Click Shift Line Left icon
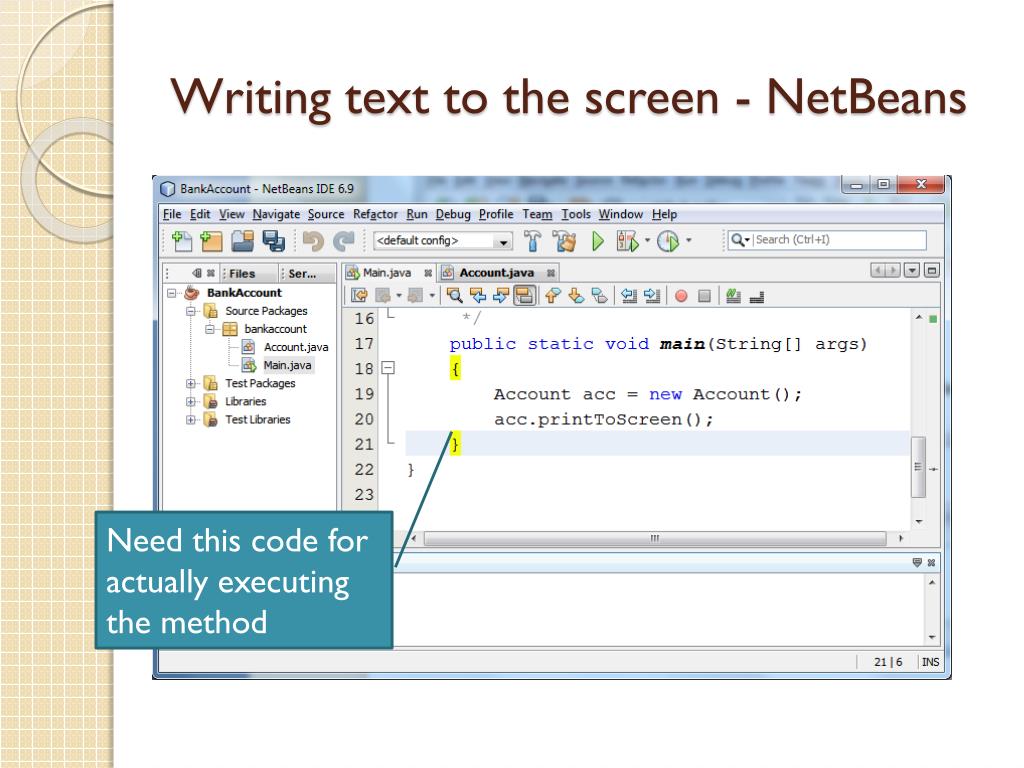1024x768 pixels. coord(629,296)
